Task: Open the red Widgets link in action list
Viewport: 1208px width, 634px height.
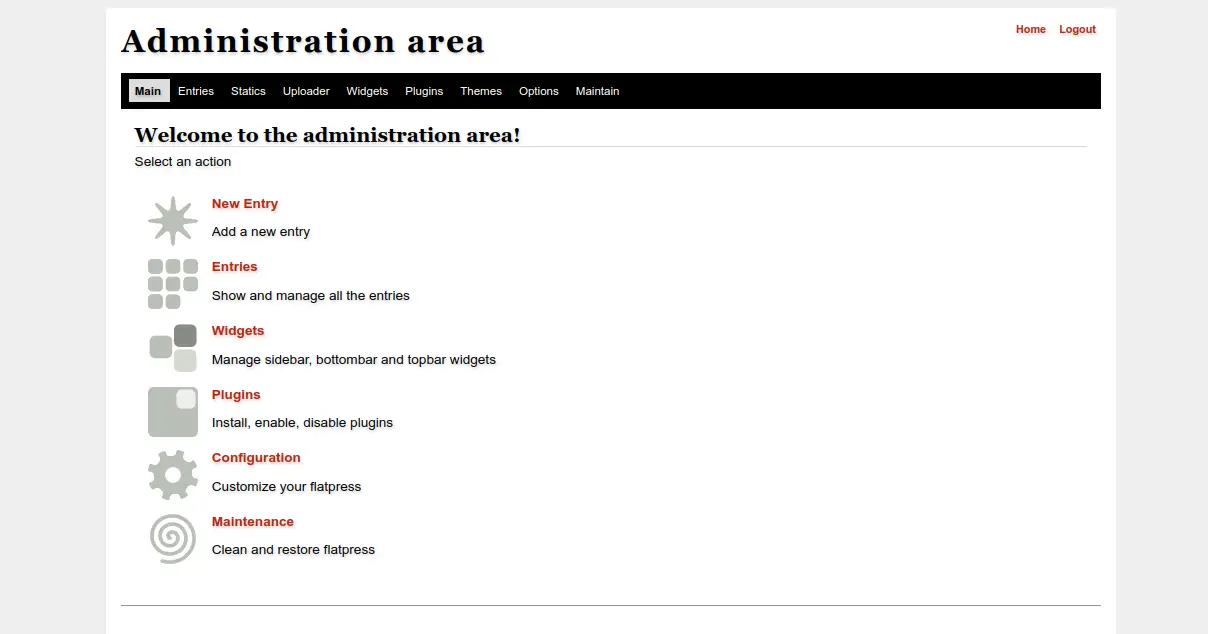Action: point(238,331)
